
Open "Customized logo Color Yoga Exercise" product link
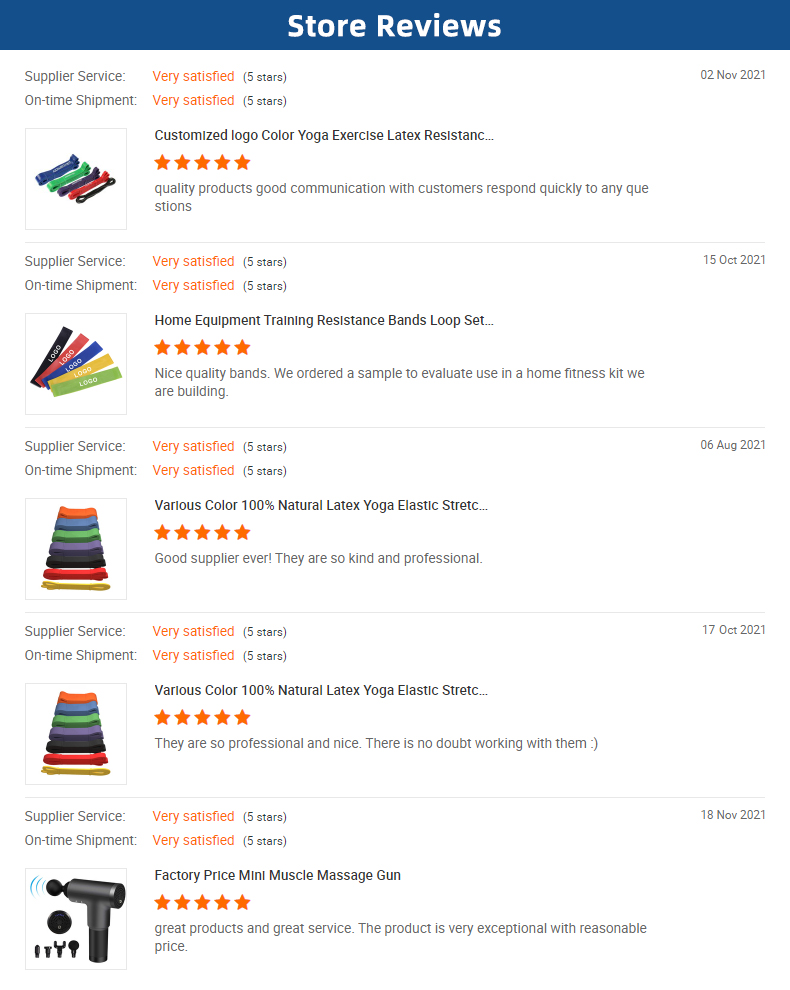(324, 135)
